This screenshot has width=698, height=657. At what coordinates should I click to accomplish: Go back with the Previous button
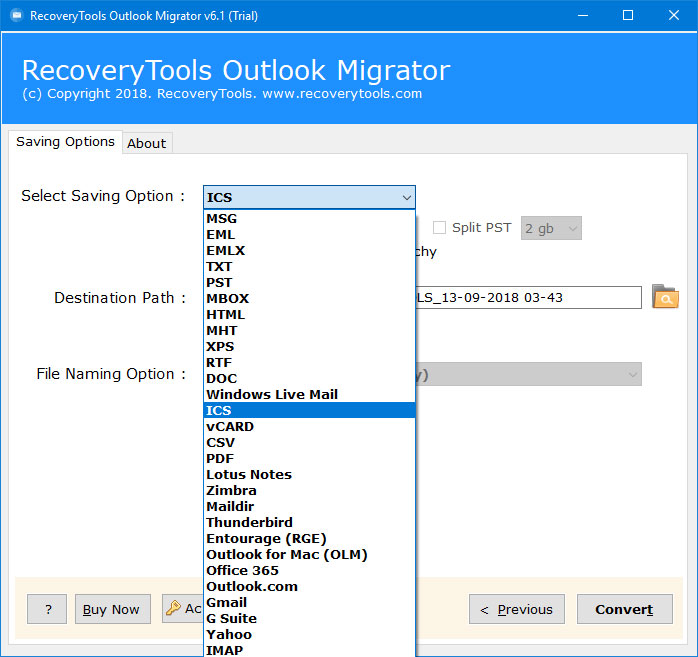pyautogui.click(x=516, y=609)
